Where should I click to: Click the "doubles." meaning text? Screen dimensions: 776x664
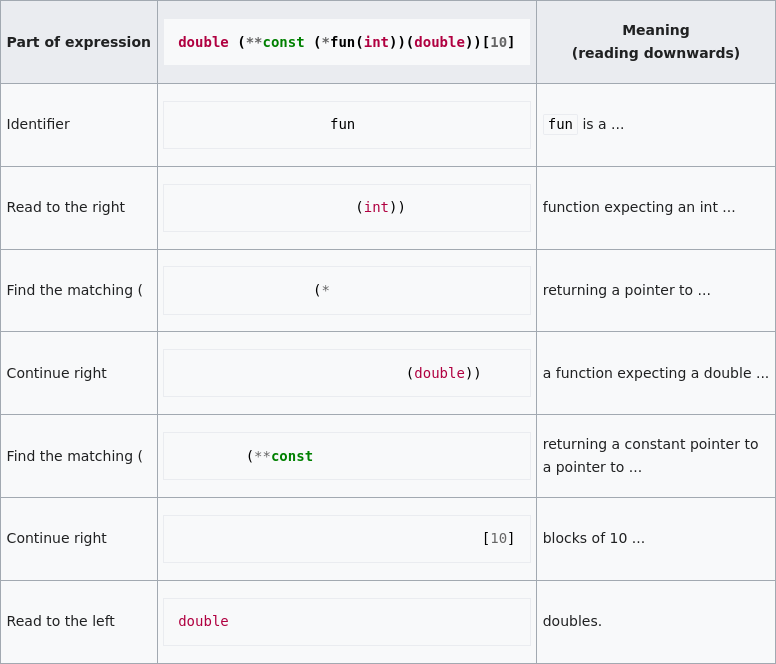pos(572,621)
